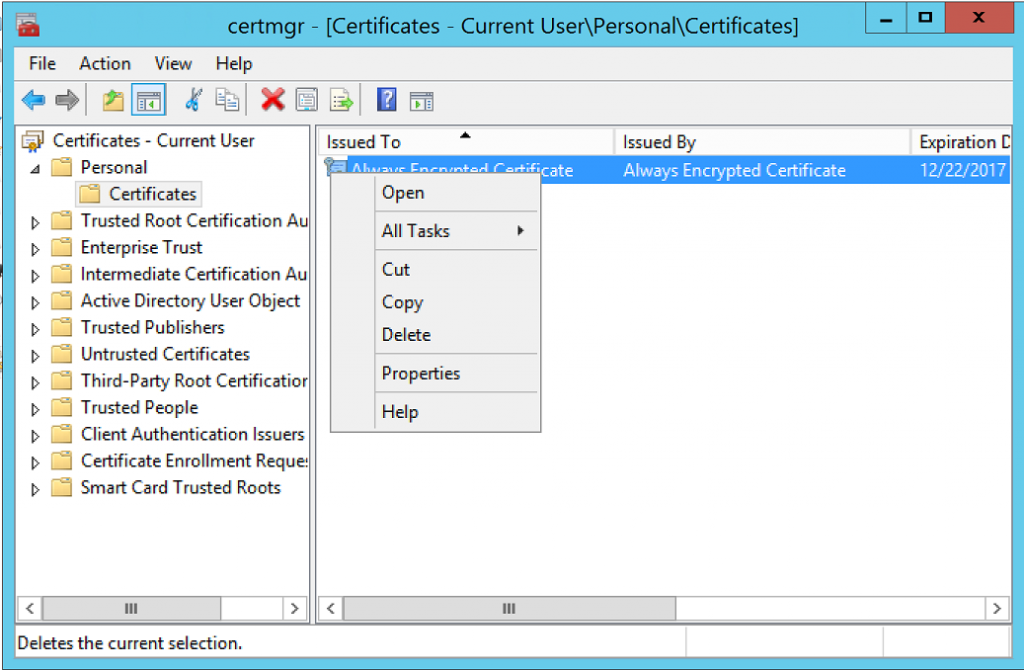The width and height of the screenshot is (1024, 670).
Task: Click the certificate icon in the selected row
Action: 335,167
